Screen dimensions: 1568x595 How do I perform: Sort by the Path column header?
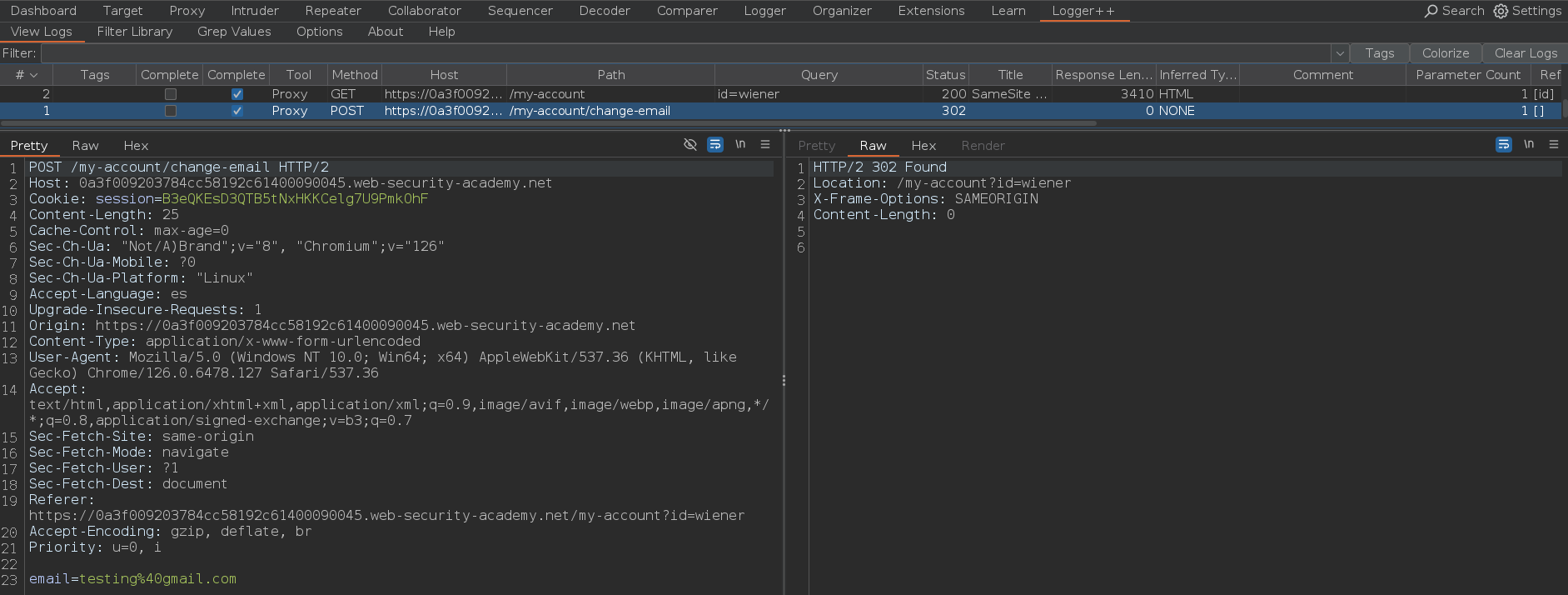[x=610, y=75]
